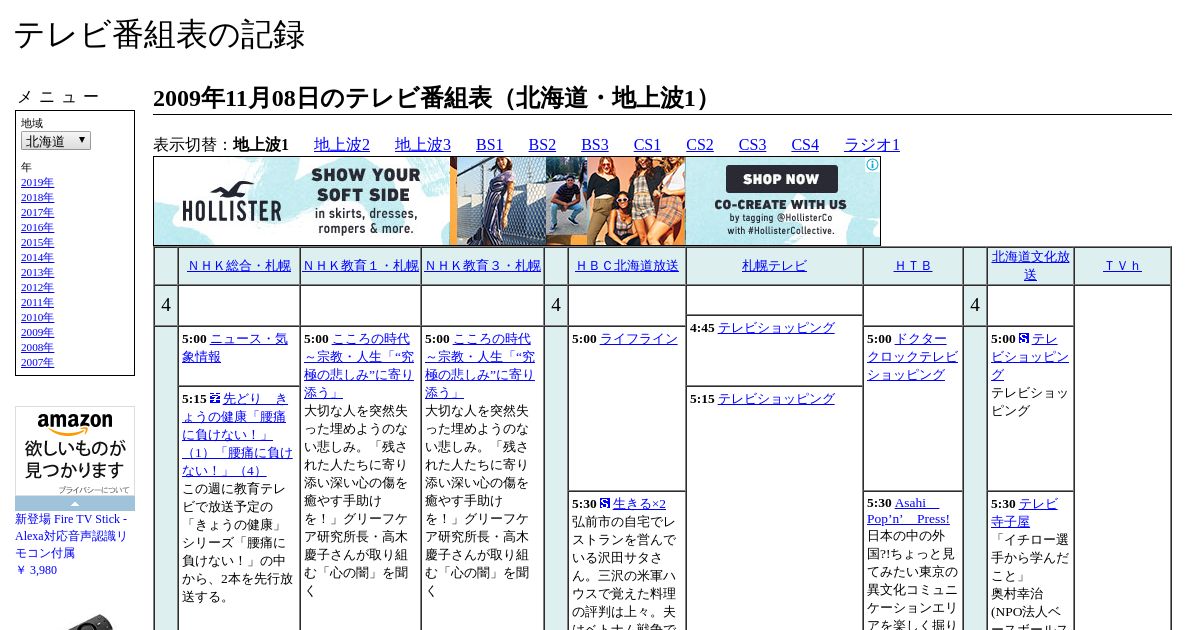Open the 2012年 archive link
Image resolution: width=1200 pixels, height=630 pixels.
(x=37, y=287)
